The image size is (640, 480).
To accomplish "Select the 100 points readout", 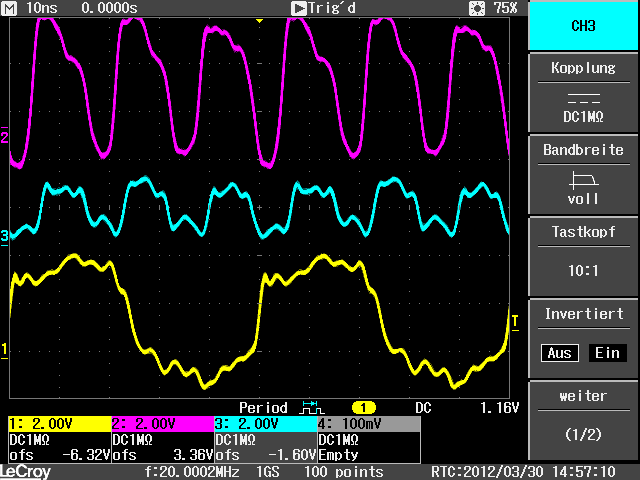I will click(x=344, y=472).
